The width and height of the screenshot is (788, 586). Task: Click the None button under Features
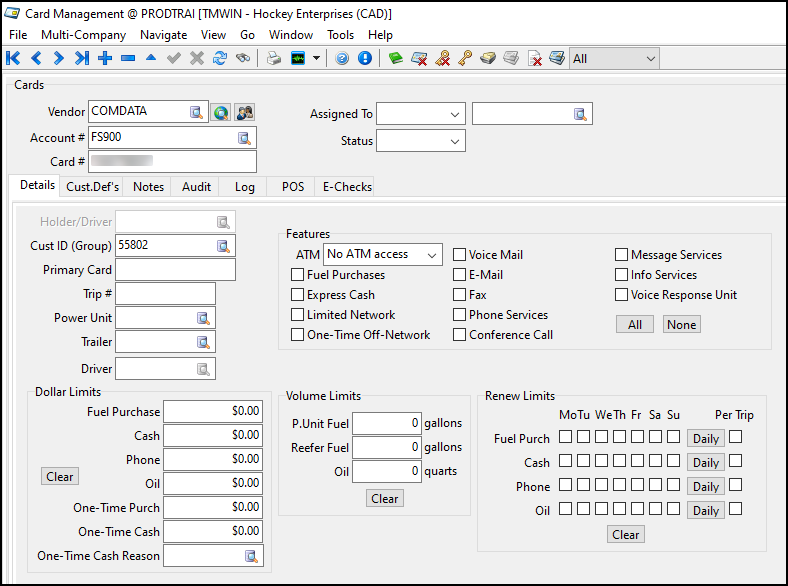(681, 325)
